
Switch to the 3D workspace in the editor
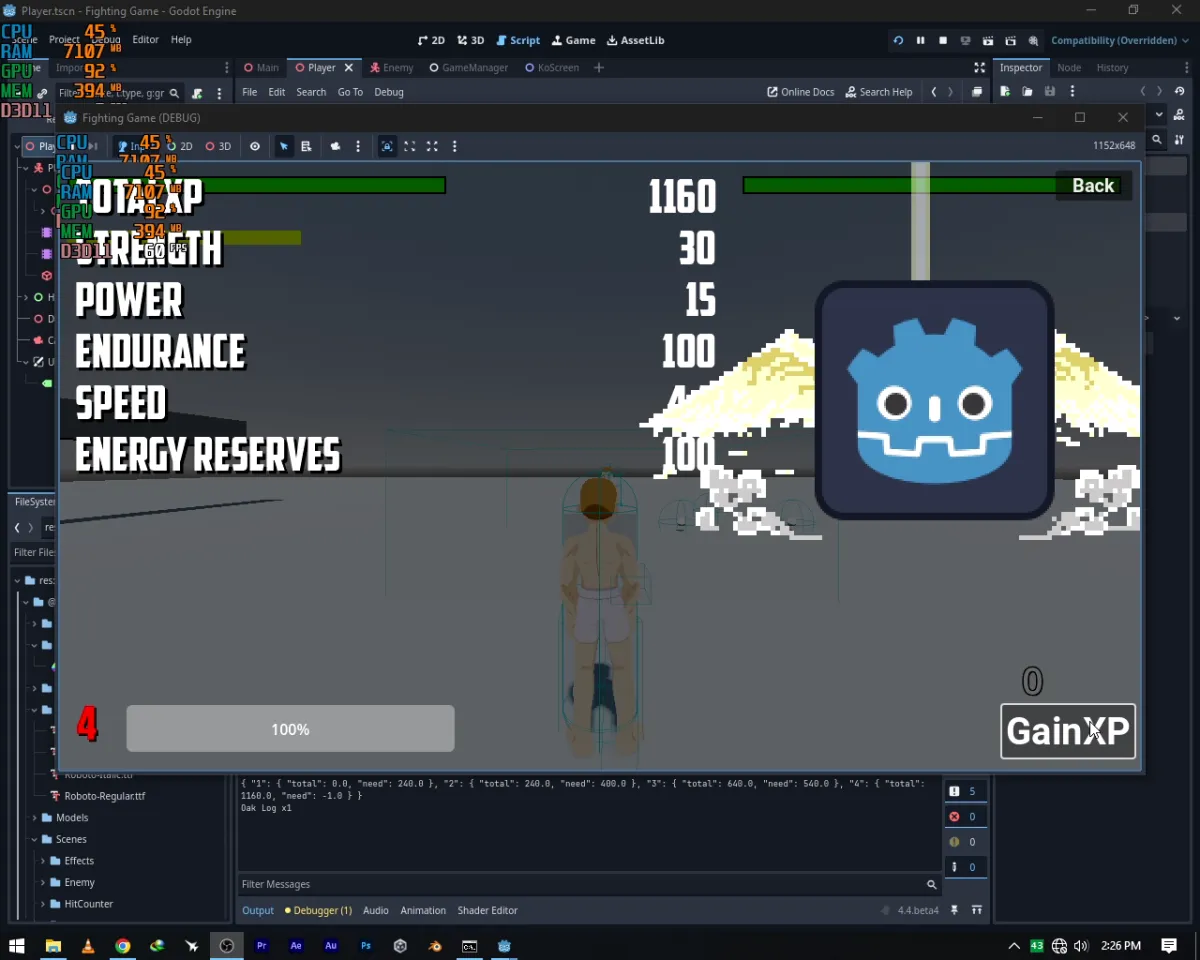(x=471, y=40)
